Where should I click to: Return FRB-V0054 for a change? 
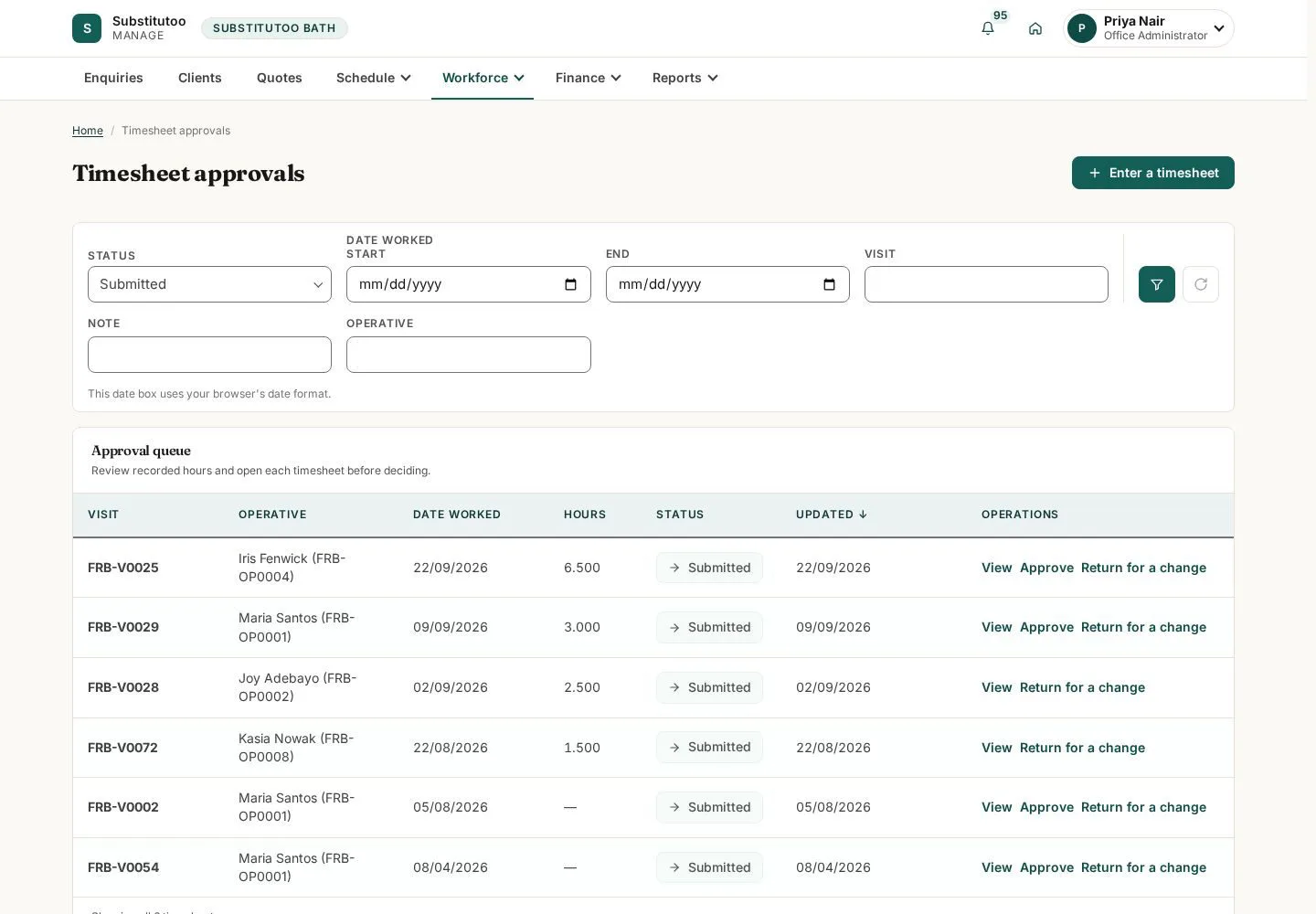(x=1143, y=867)
